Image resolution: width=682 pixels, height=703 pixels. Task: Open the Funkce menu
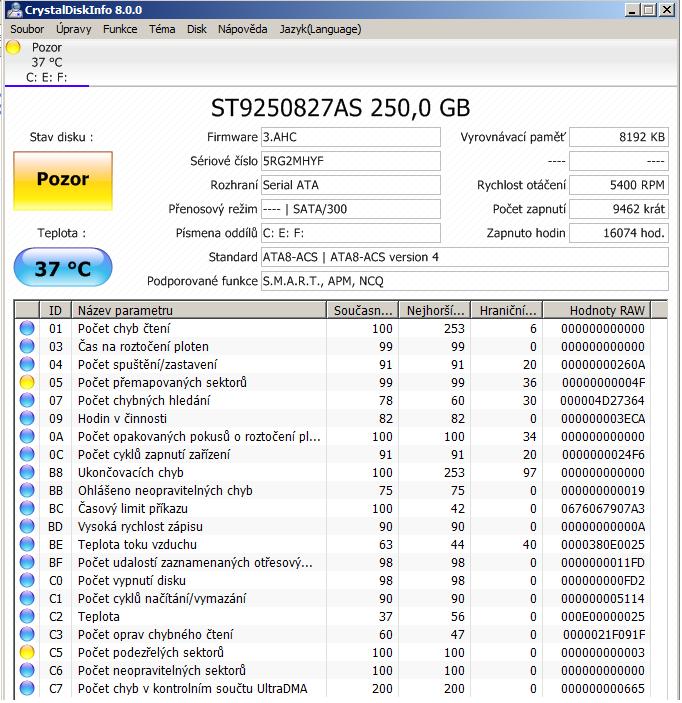click(120, 29)
